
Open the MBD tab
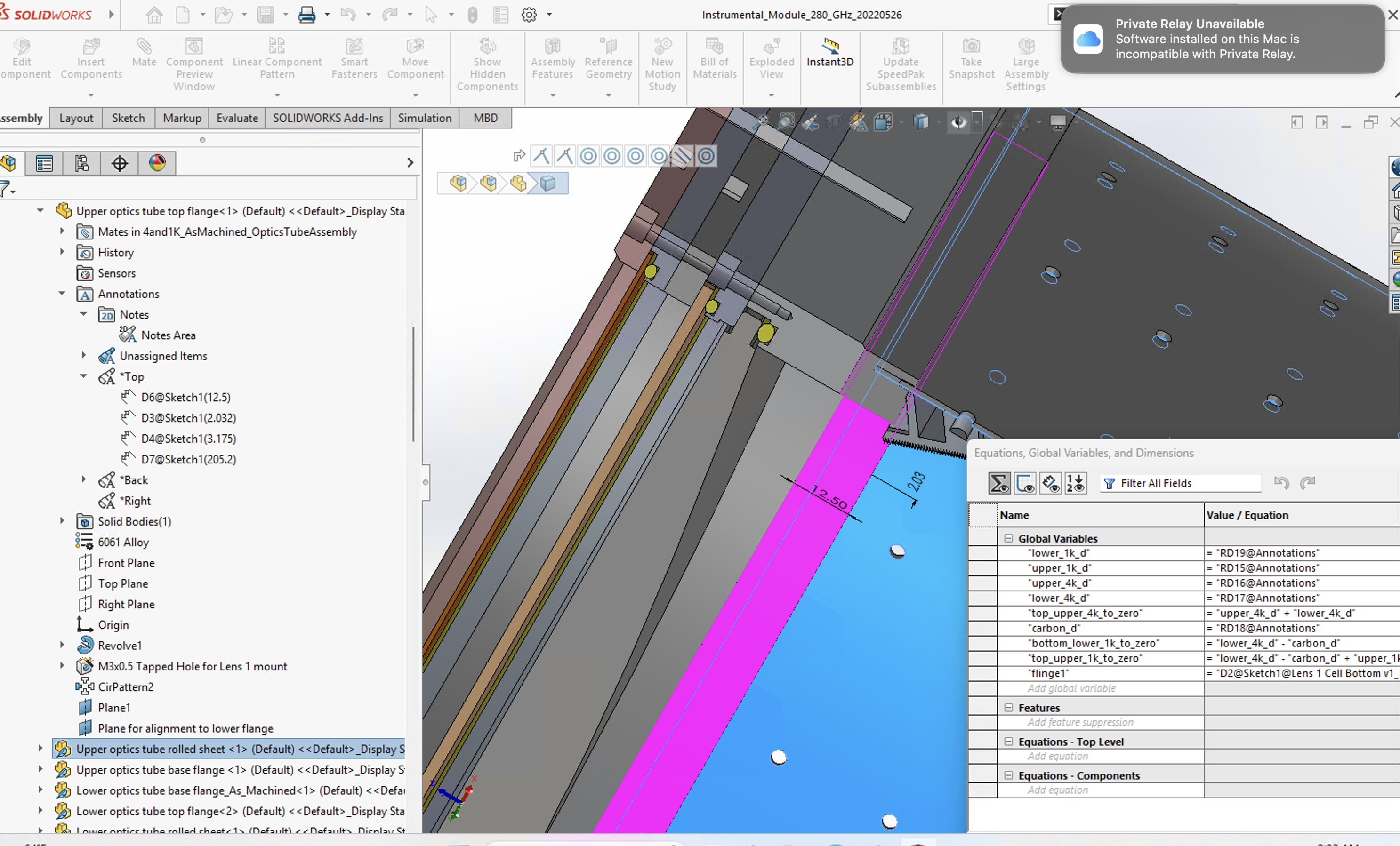(485, 118)
